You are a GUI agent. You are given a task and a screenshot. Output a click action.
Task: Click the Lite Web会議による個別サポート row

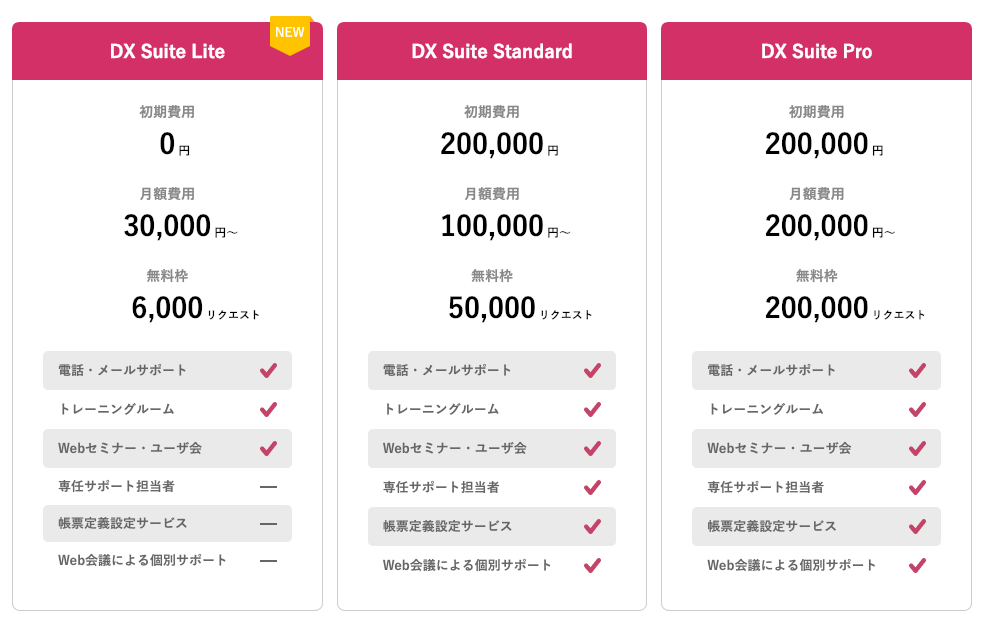pyautogui.click(x=167, y=560)
